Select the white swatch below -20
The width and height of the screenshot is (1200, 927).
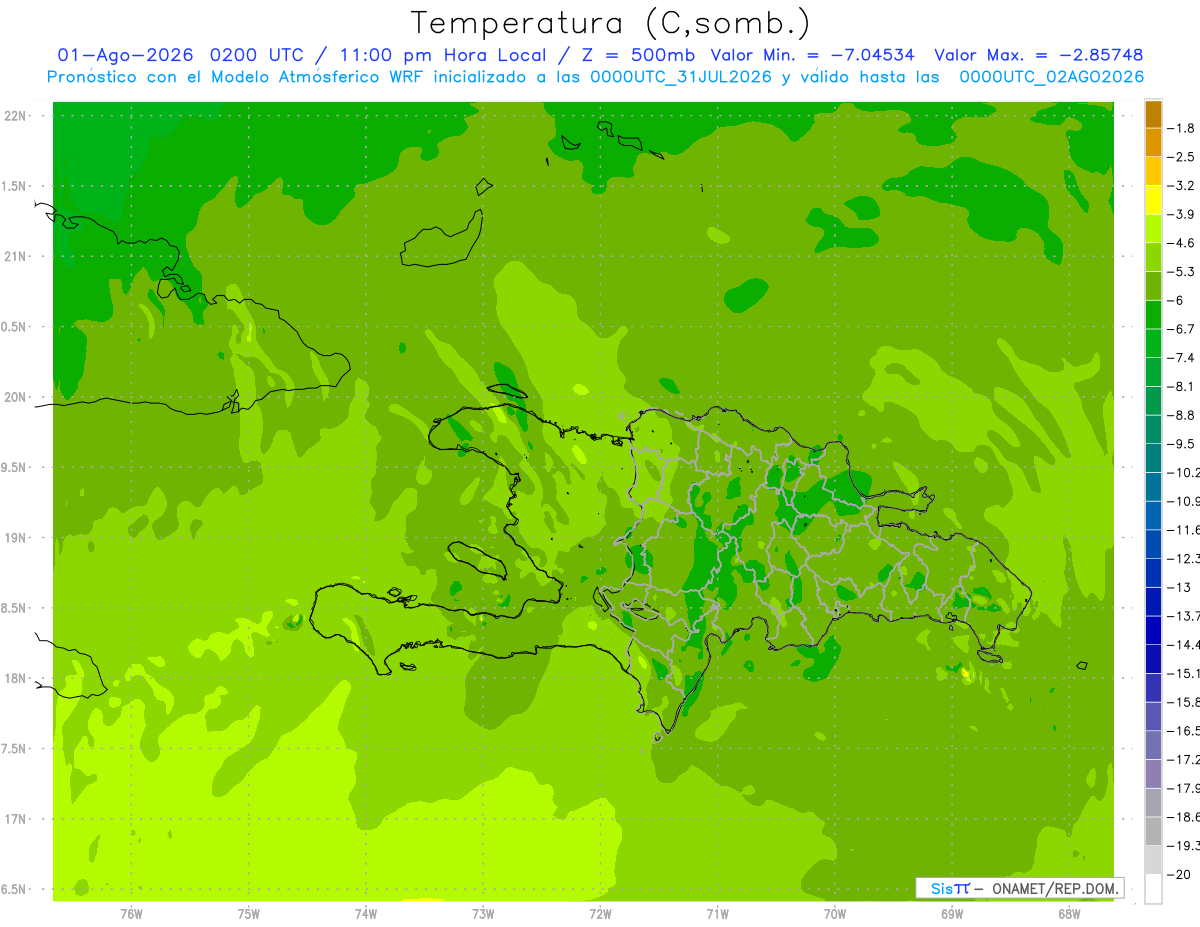pyautogui.click(x=1153, y=889)
